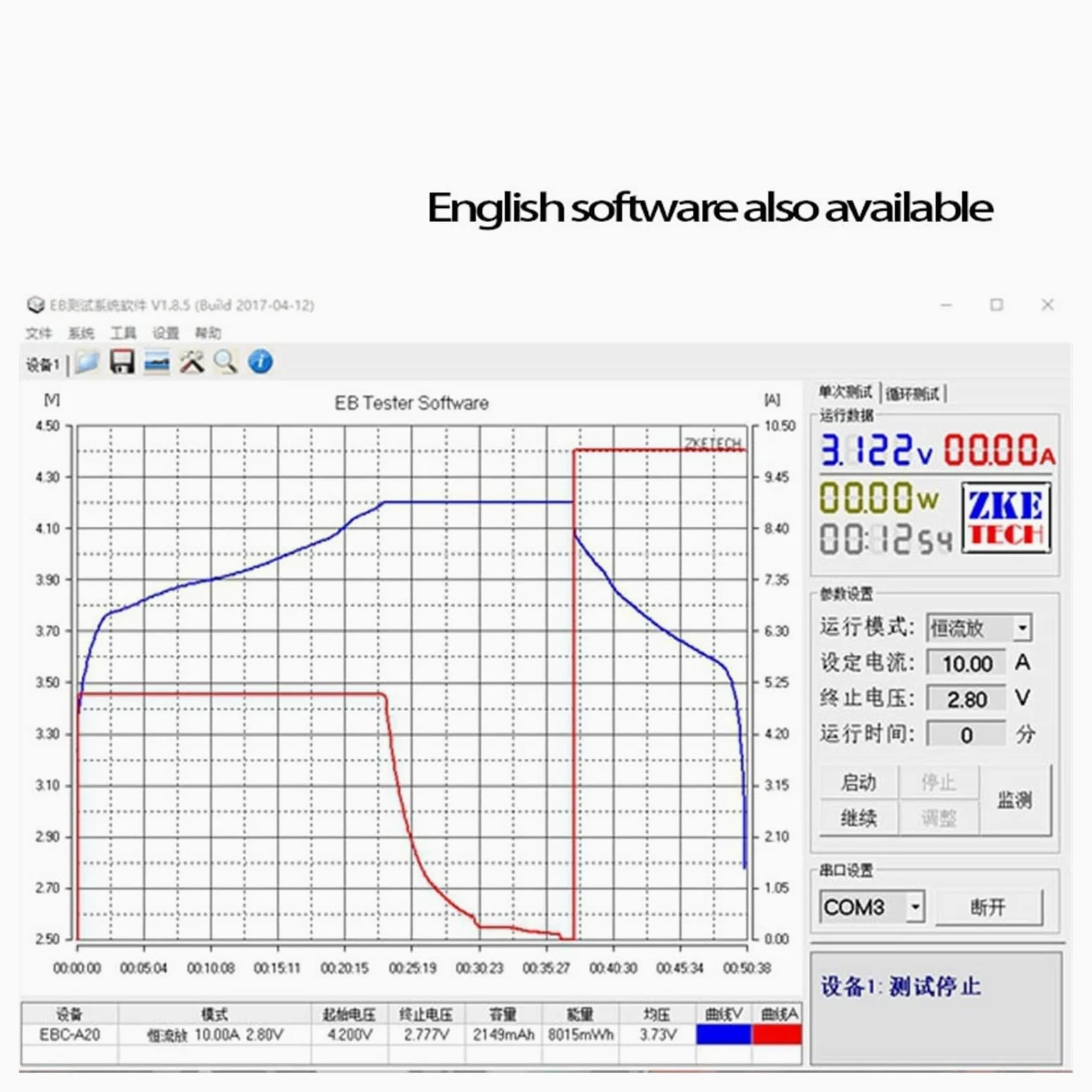Click the red 曲线A color swatch
This screenshot has height=1092, width=1092.
(777, 1034)
